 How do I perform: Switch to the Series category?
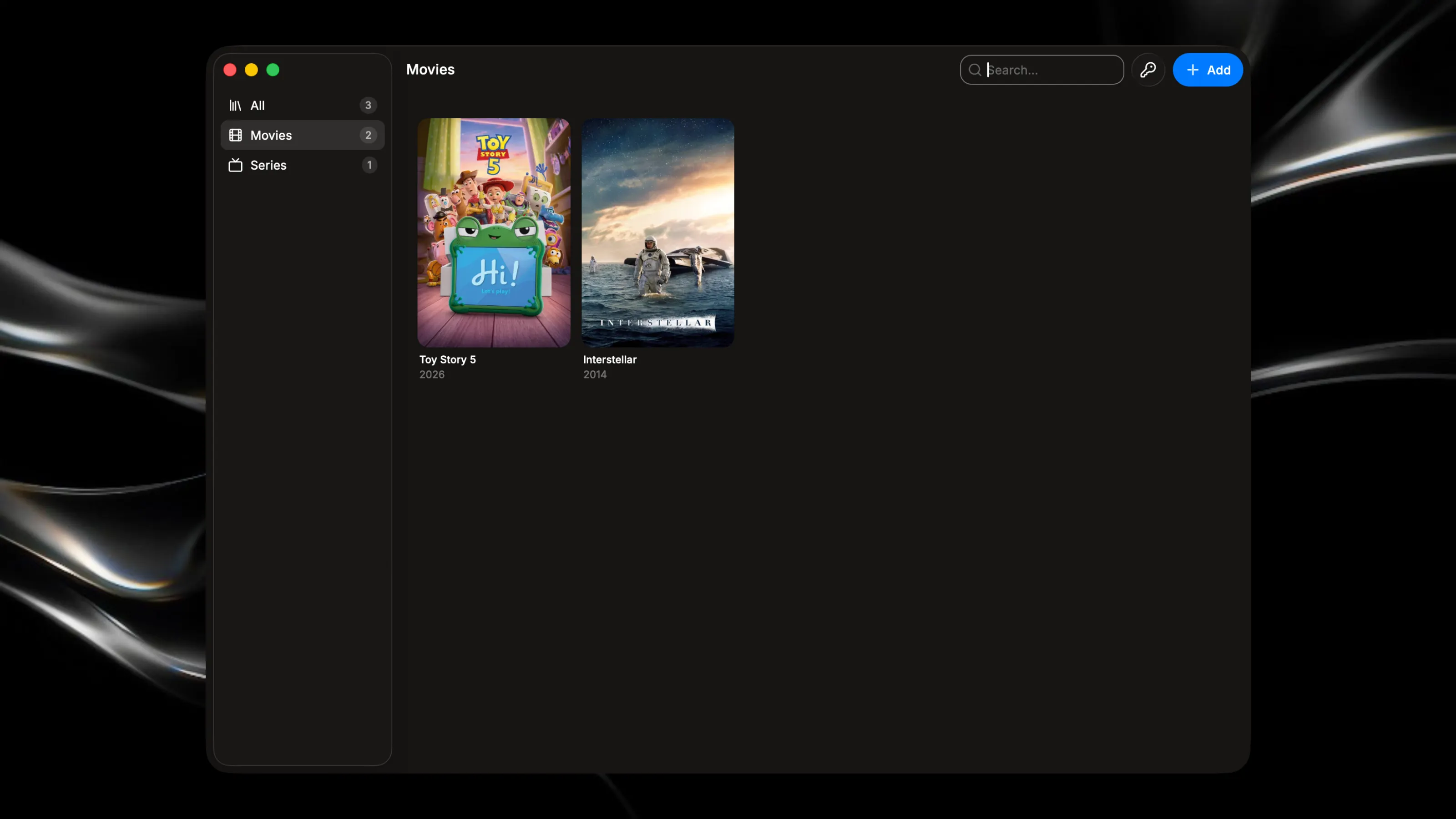(x=303, y=165)
